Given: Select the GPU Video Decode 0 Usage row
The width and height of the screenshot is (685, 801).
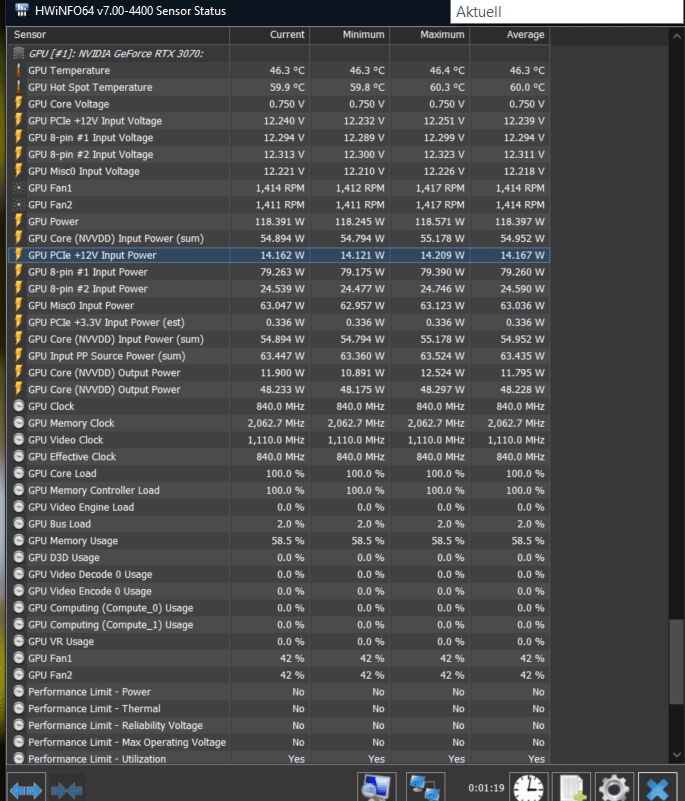Looking at the screenshot, I should point(279,574).
